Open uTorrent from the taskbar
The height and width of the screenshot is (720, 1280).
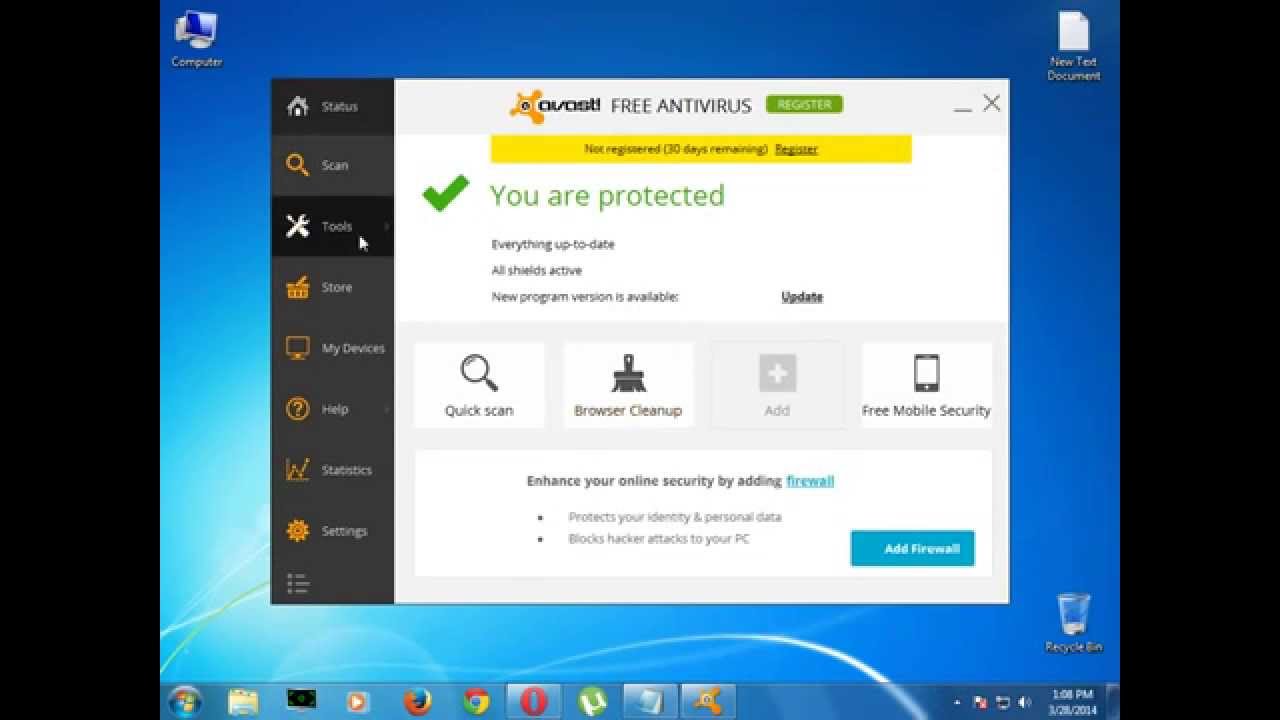[592, 701]
